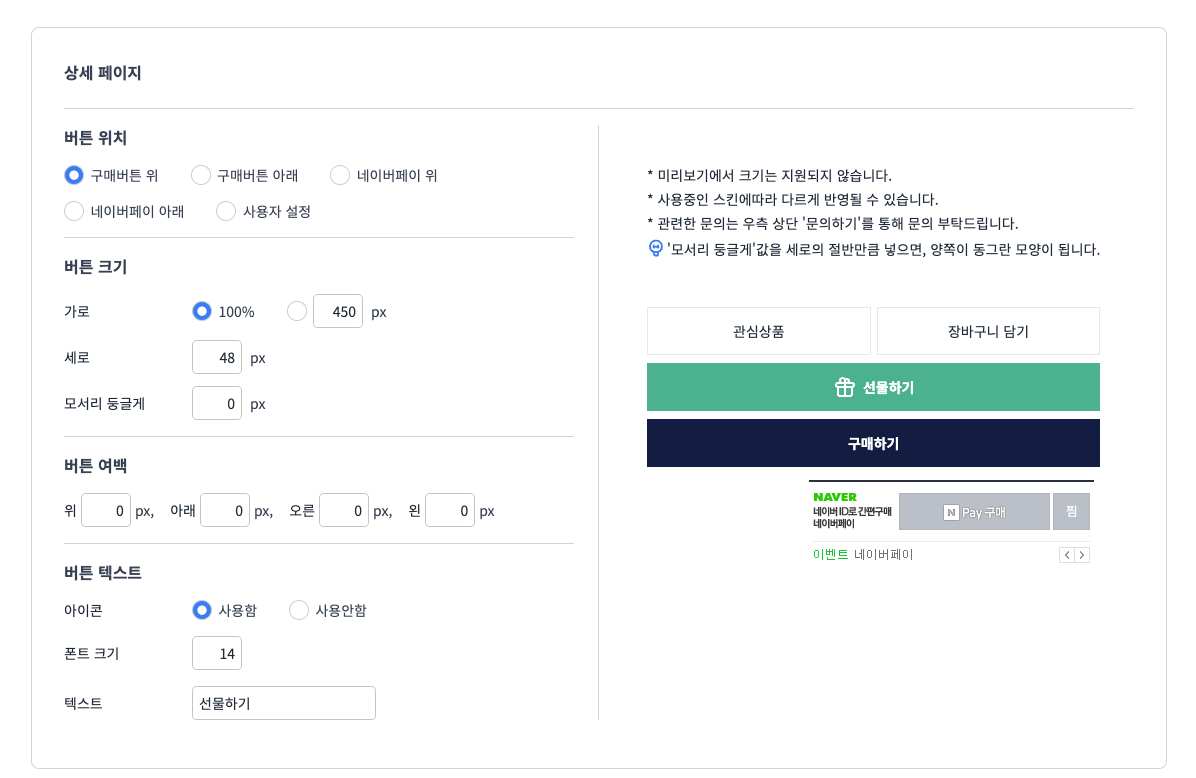Click the 세로 height input field
The image size is (1196, 778).
click(216, 357)
